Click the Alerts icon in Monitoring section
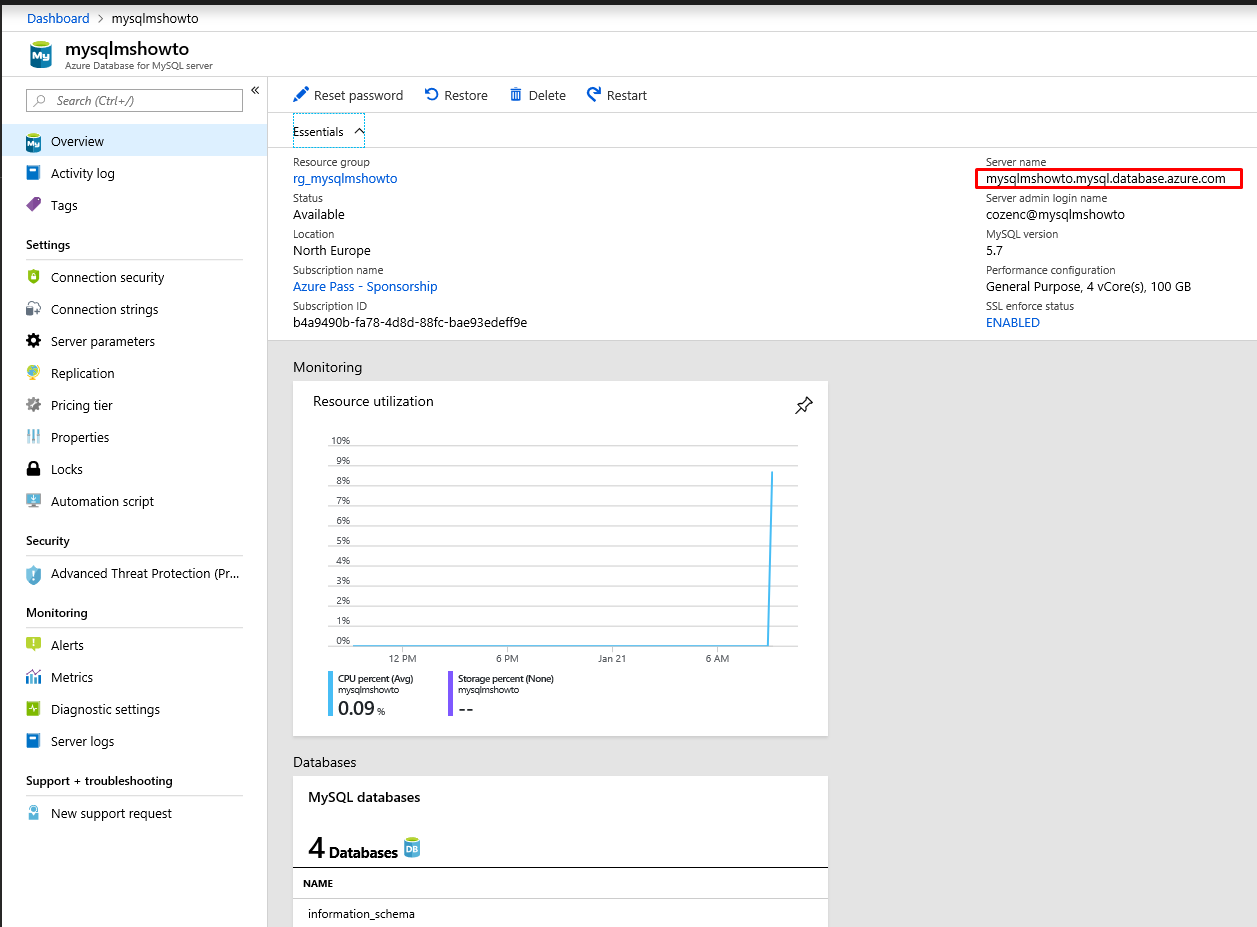1257x927 pixels. click(34, 645)
